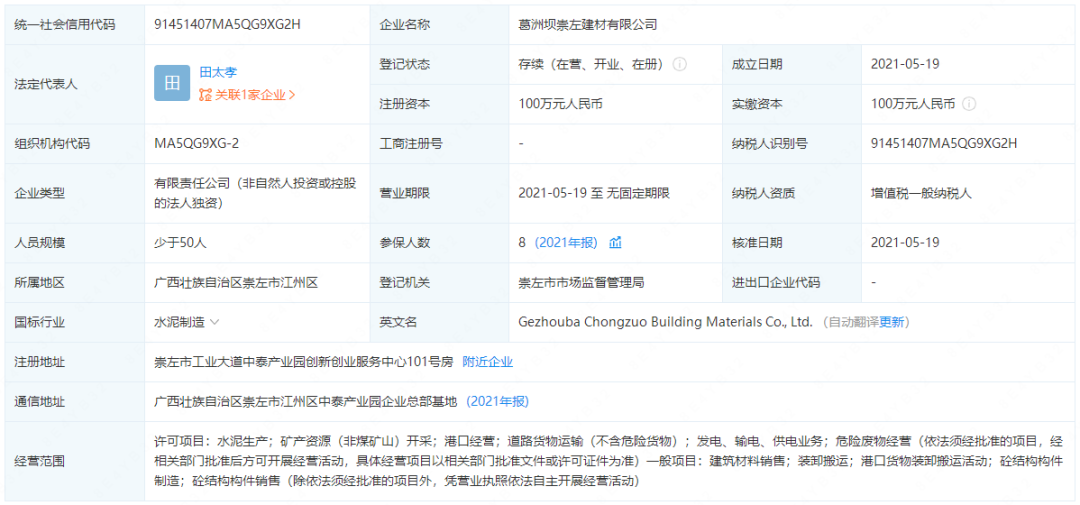Select 参保人数 value 8
Screen dimensions: 1080x505
point(522,242)
